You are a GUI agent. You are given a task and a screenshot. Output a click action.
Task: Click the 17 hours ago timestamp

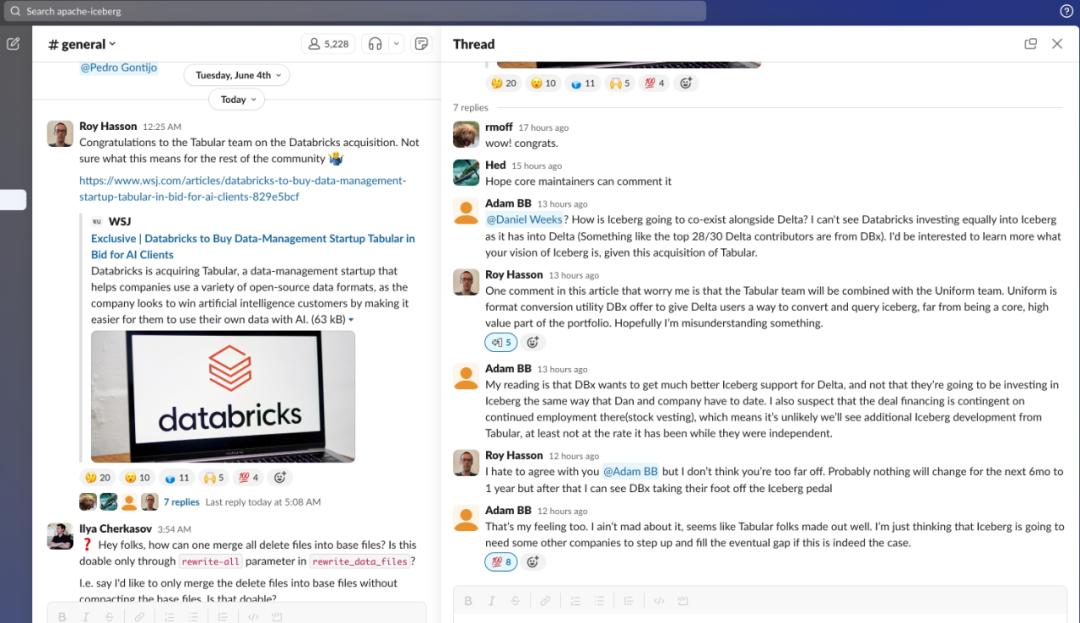coord(543,128)
